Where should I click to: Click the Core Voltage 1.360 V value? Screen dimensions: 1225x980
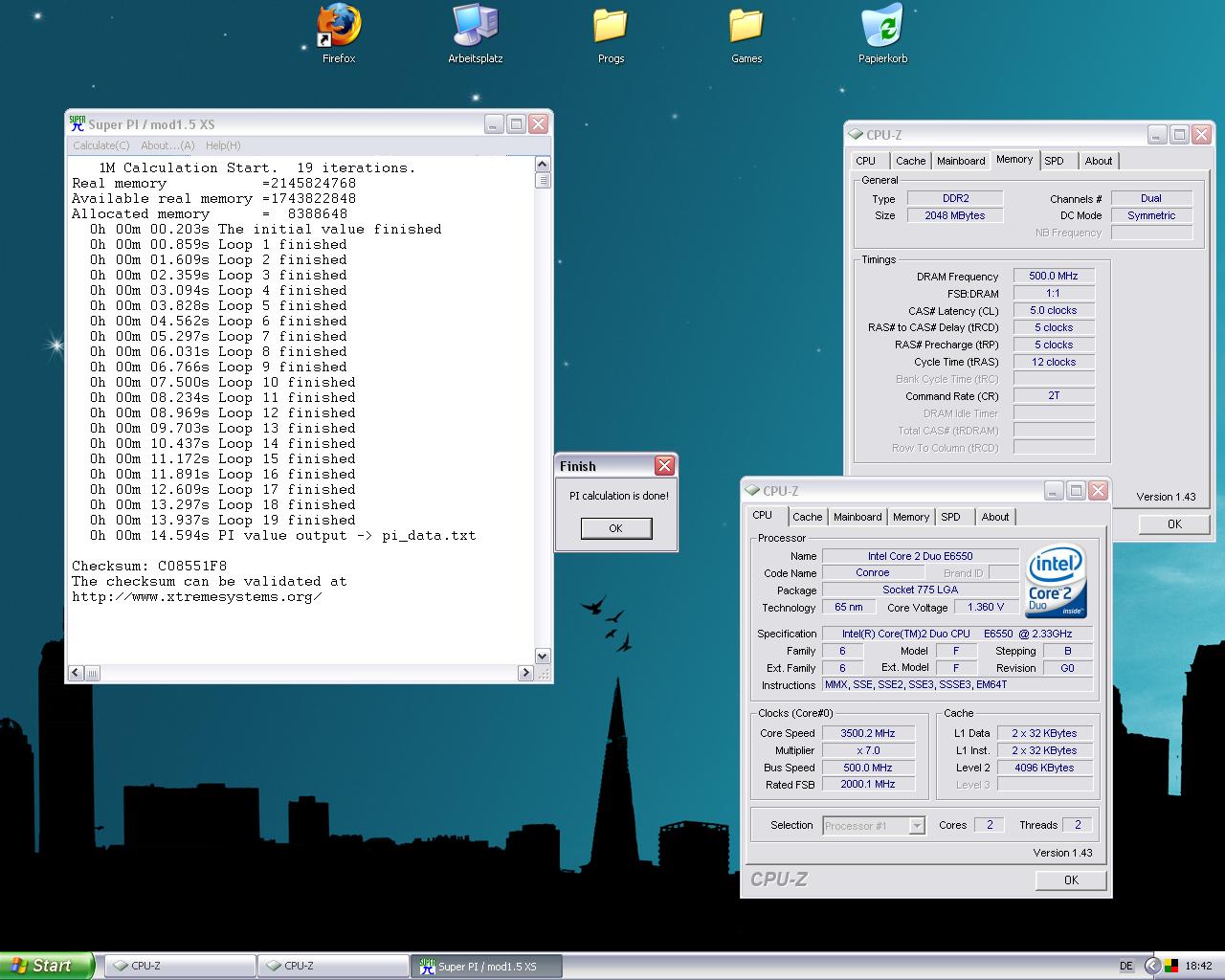click(x=986, y=607)
